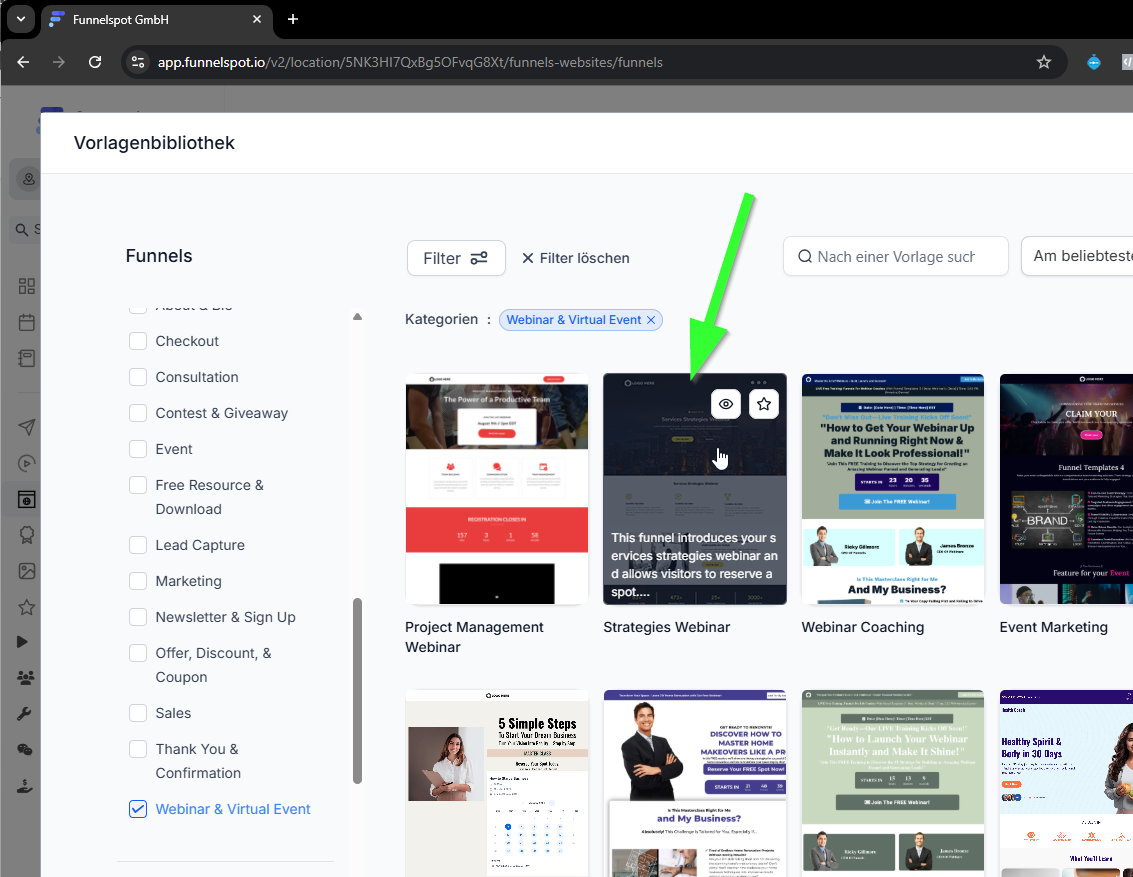Open green Launch Your Webinar template thumbnail

click(892, 783)
